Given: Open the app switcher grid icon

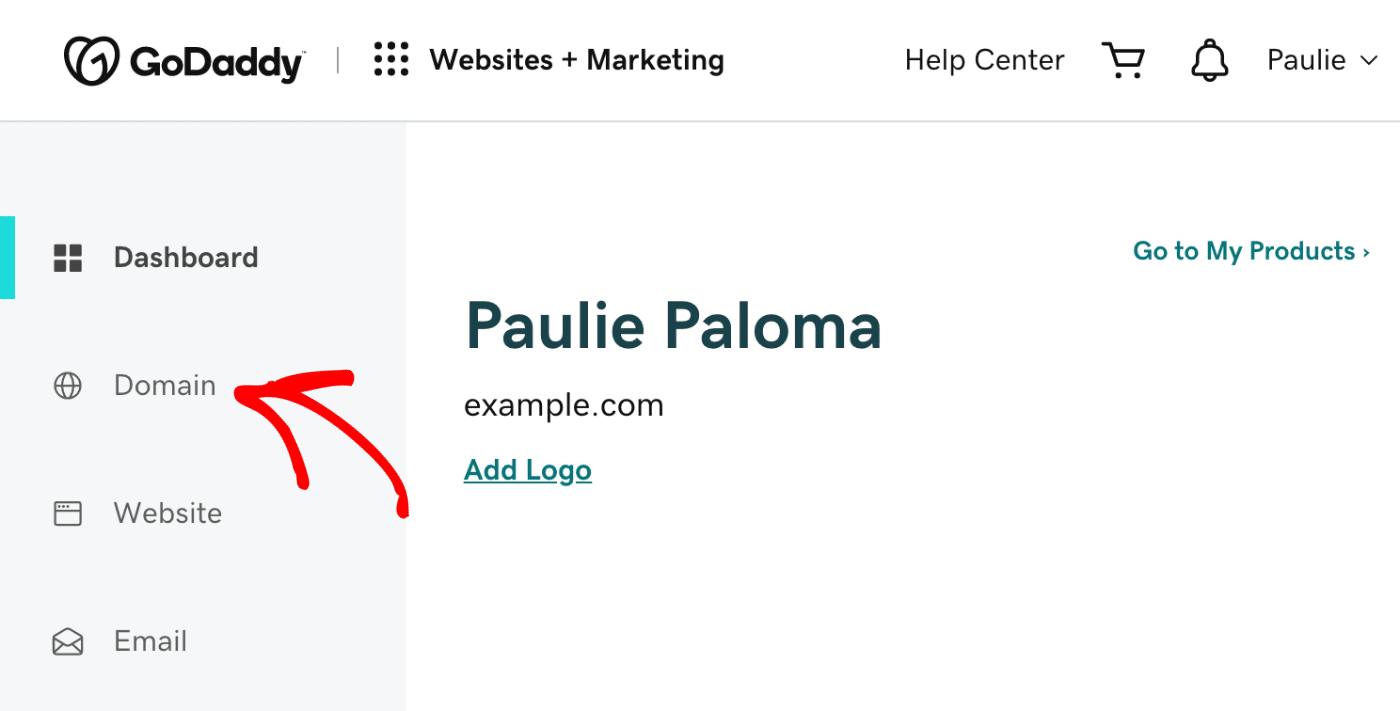Looking at the screenshot, I should (x=390, y=59).
